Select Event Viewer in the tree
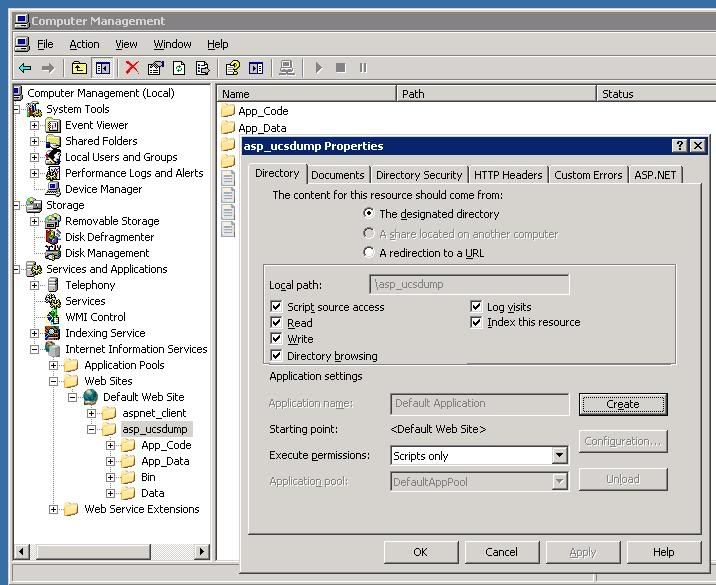 tap(96, 125)
